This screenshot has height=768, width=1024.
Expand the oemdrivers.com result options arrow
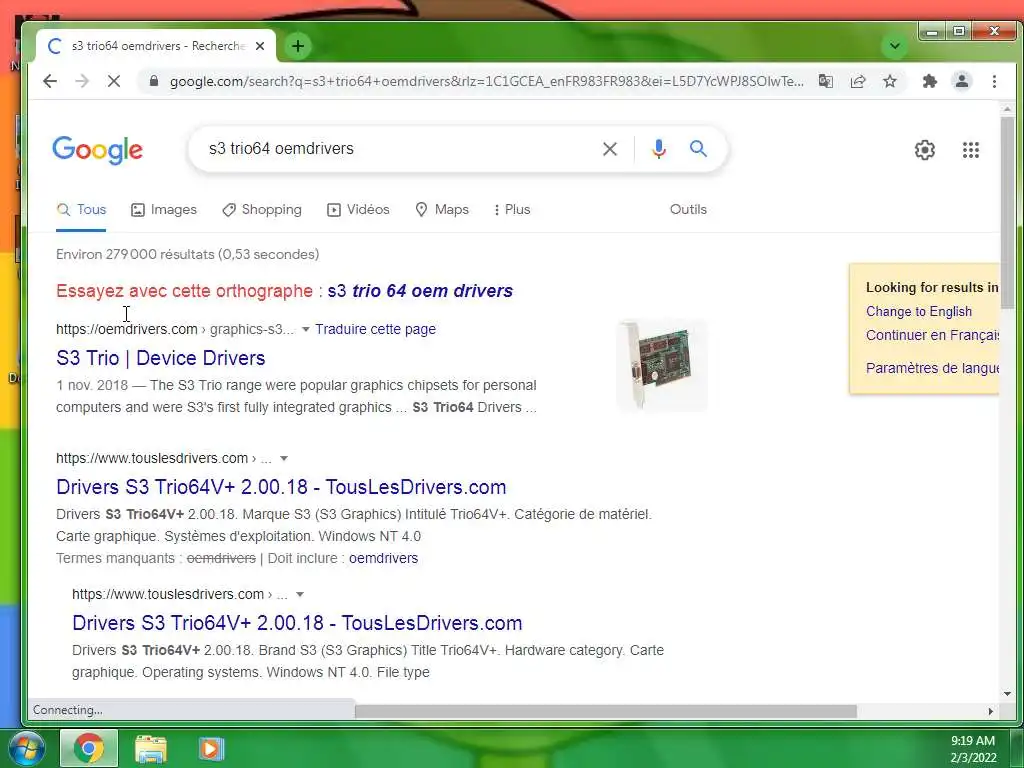pyautogui.click(x=305, y=330)
